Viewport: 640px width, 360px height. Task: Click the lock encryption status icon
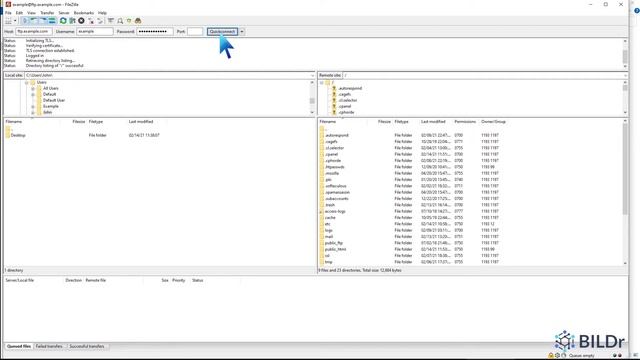551,356
